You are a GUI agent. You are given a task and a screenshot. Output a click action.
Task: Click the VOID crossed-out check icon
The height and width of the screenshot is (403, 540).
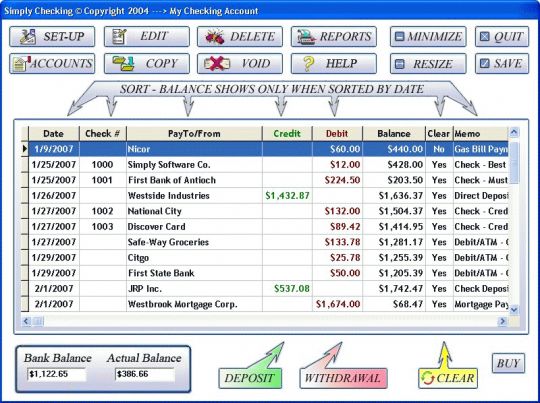pyautogui.click(x=217, y=64)
